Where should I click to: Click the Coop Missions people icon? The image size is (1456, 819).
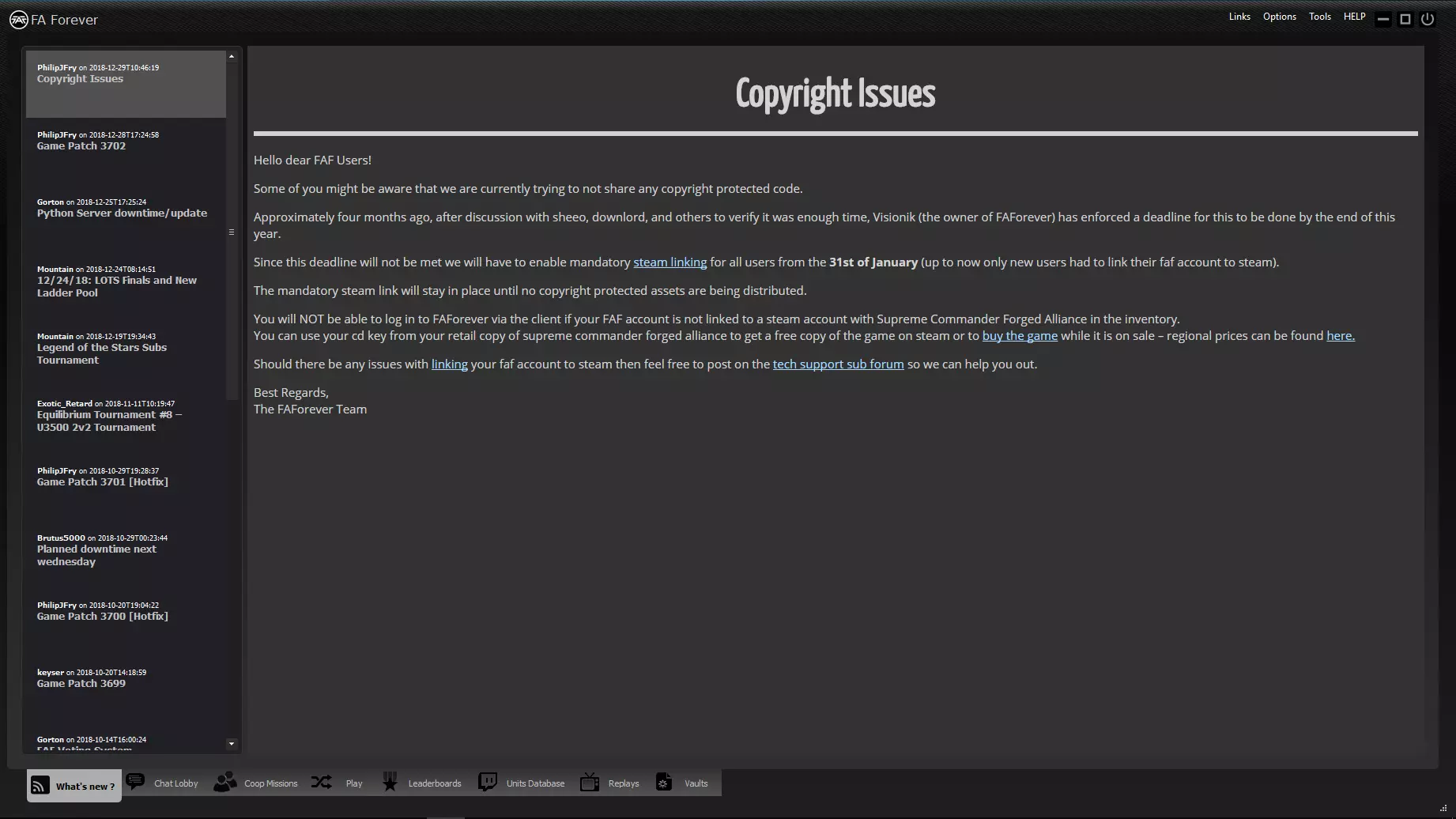click(x=225, y=782)
